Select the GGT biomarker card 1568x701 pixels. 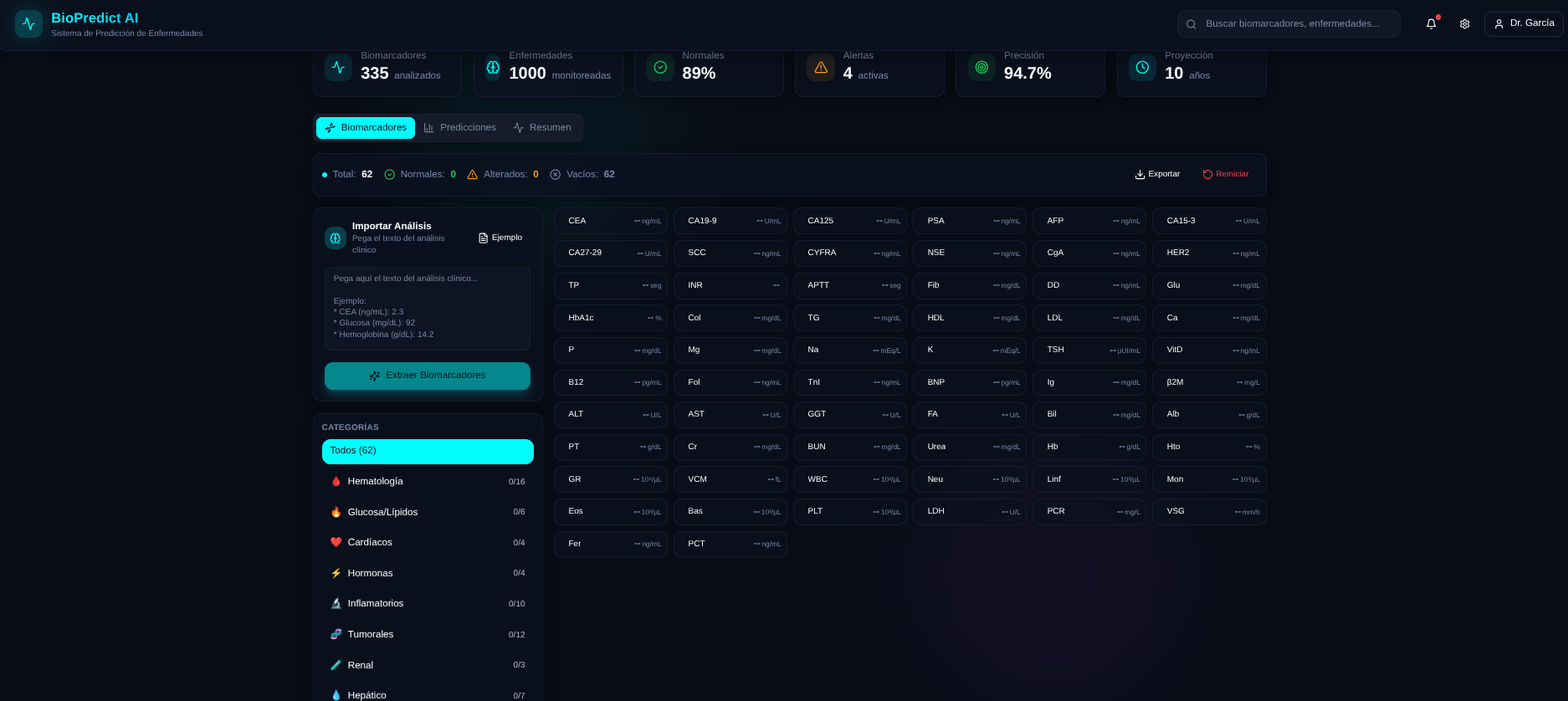point(850,414)
